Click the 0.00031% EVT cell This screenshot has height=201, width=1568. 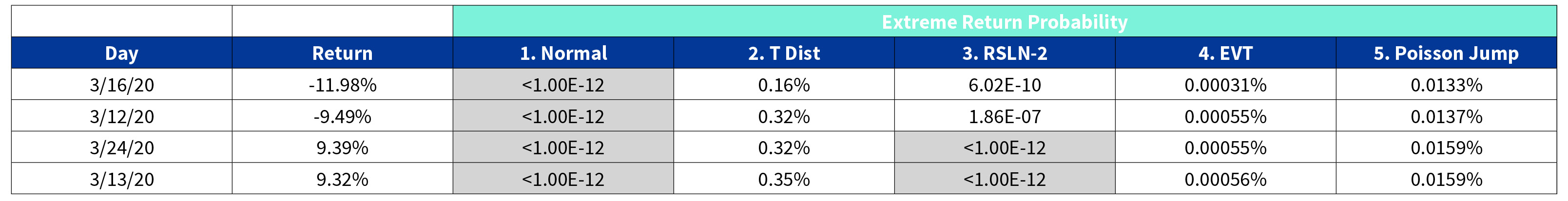coord(1225,85)
